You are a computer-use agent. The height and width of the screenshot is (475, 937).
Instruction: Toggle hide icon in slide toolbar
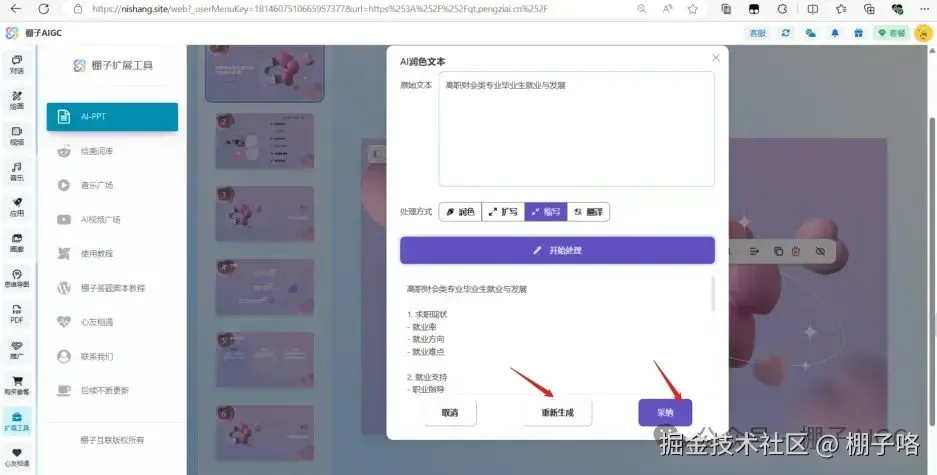click(x=820, y=252)
